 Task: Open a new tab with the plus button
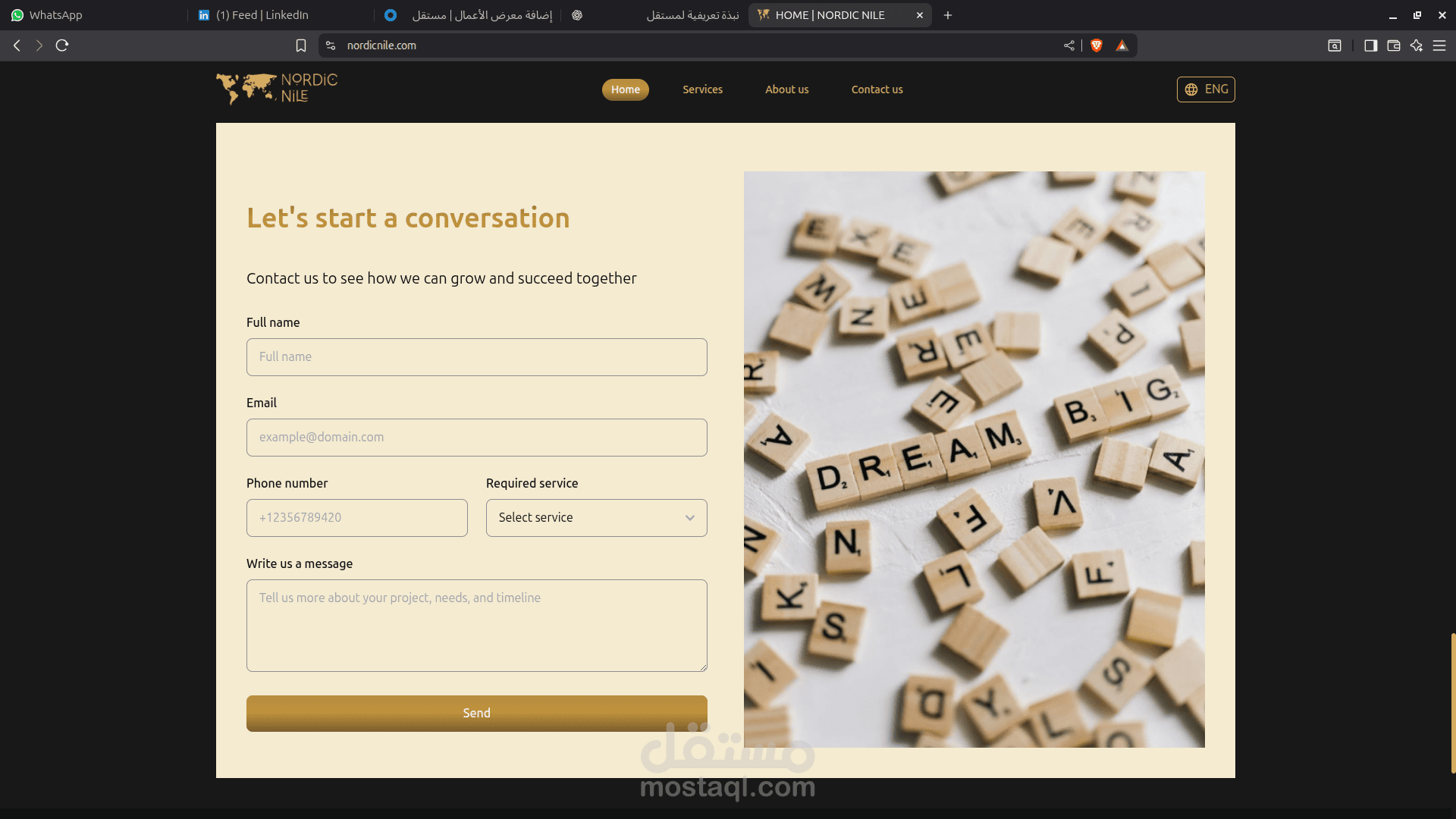coord(948,15)
